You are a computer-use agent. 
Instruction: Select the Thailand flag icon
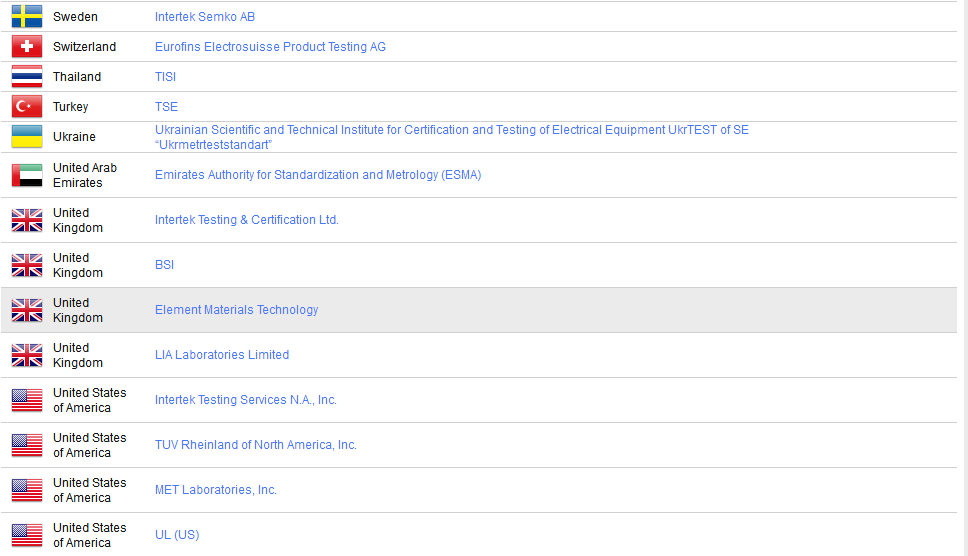(27, 77)
